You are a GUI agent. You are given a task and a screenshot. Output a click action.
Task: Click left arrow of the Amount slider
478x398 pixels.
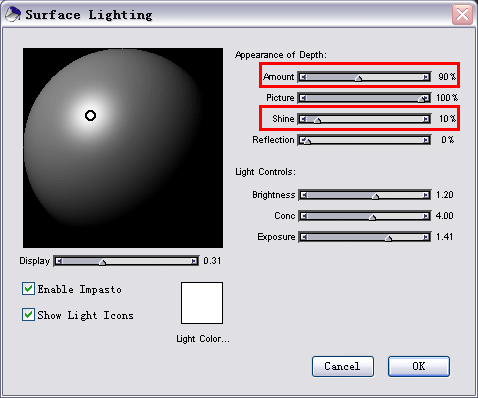(303, 77)
